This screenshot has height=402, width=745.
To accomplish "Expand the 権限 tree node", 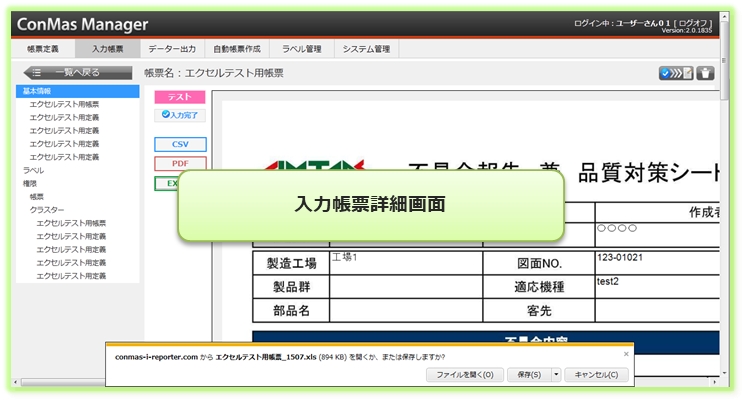I will pos(30,184).
